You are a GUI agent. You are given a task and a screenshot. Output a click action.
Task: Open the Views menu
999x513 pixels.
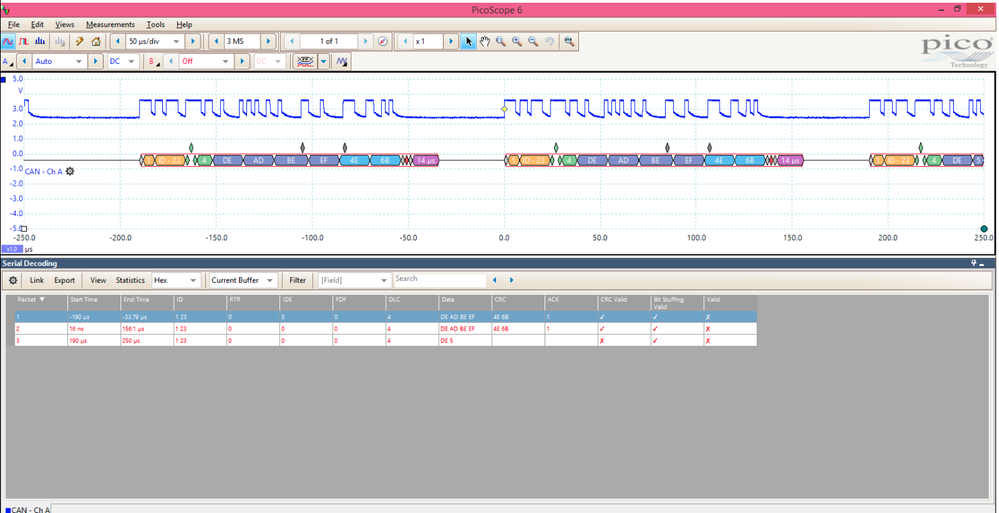[64, 24]
